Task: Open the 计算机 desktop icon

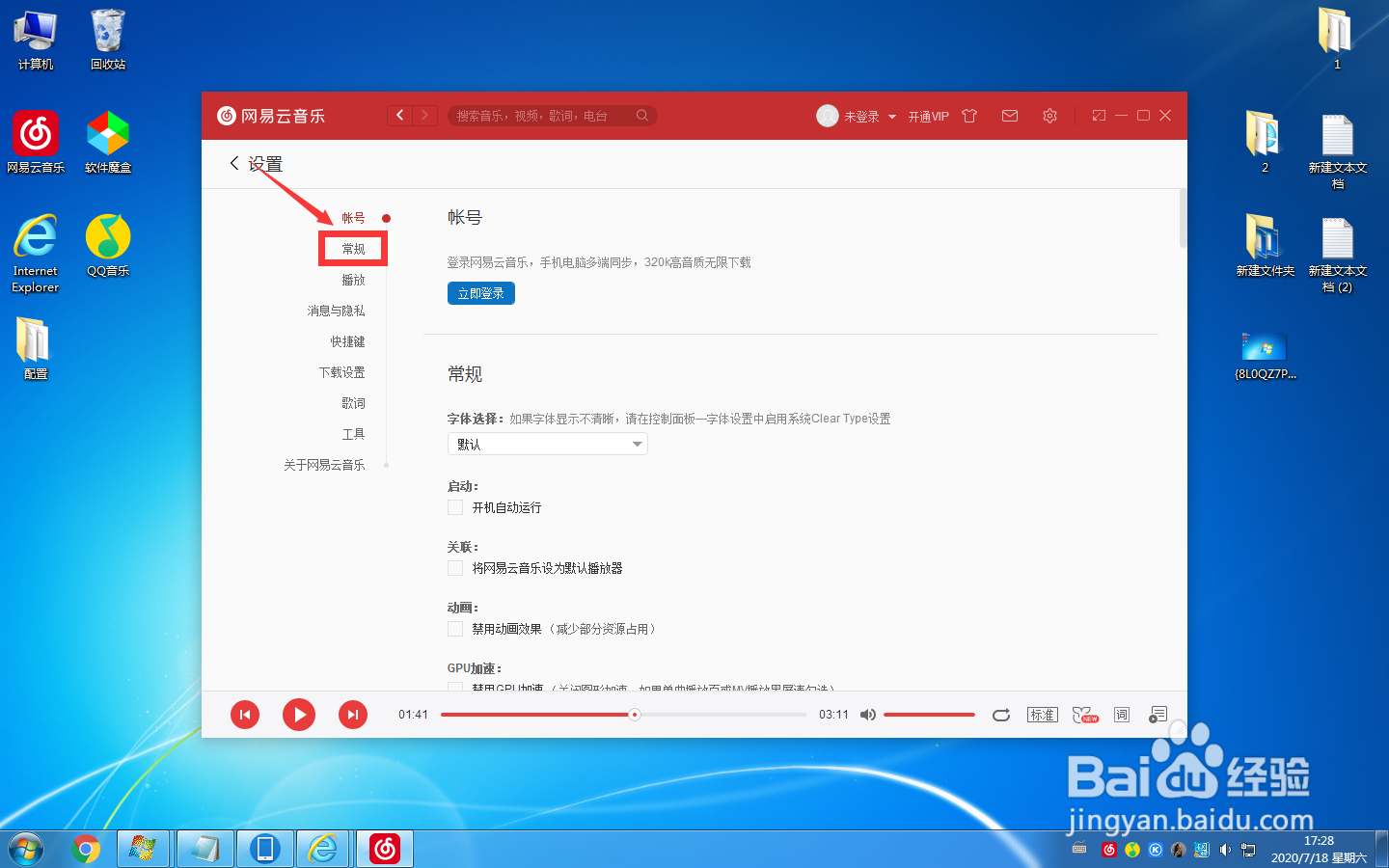Action: pyautogui.click(x=36, y=40)
